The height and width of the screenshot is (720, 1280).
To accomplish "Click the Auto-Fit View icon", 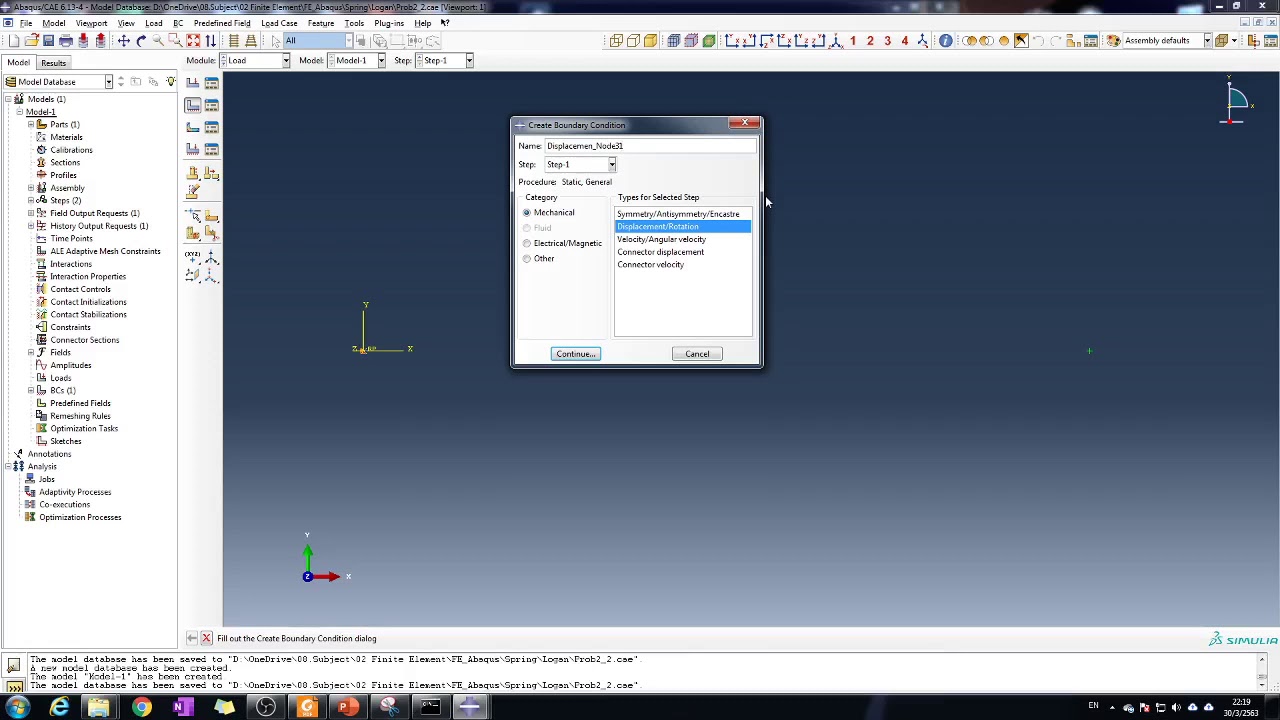I will [x=193, y=41].
